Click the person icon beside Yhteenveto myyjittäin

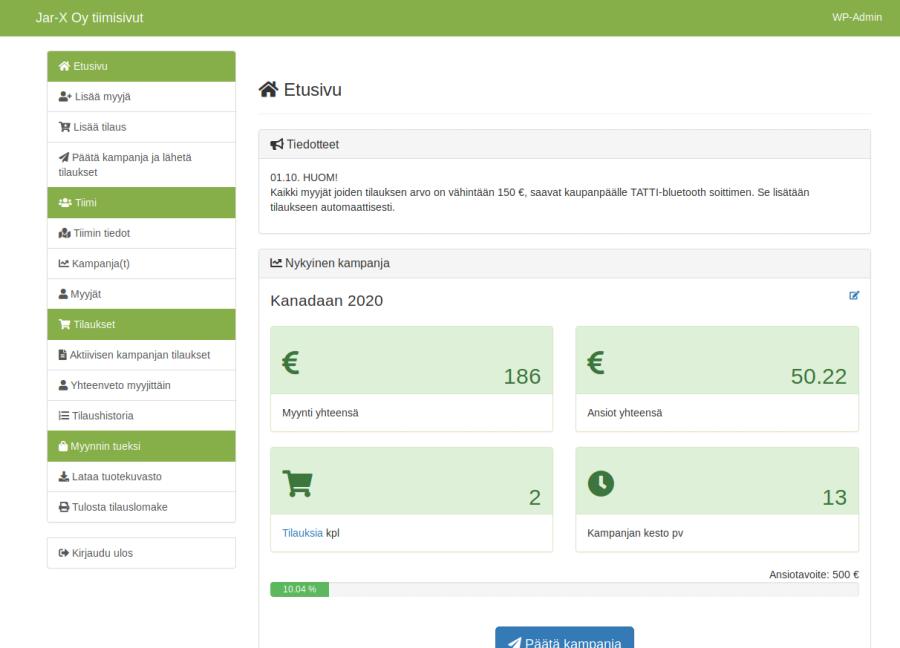pos(63,385)
